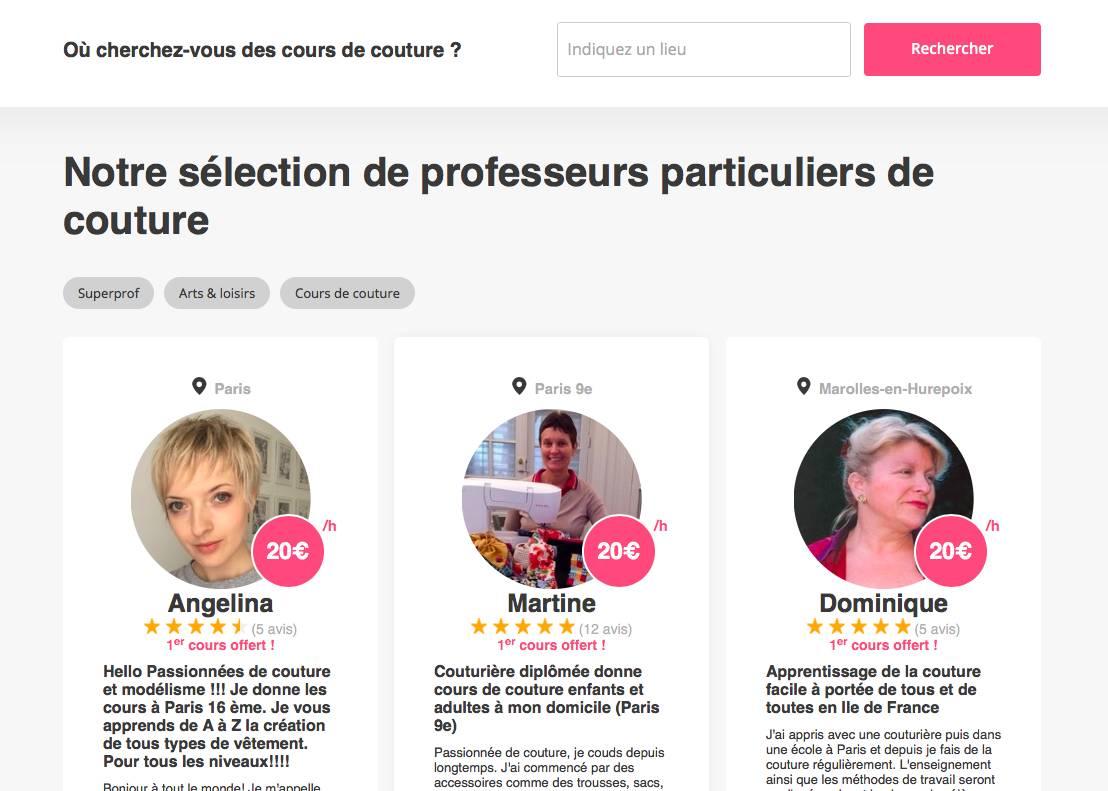Open Martine's profile photo
Screen dimensions: 1108x791
(x=552, y=499)
